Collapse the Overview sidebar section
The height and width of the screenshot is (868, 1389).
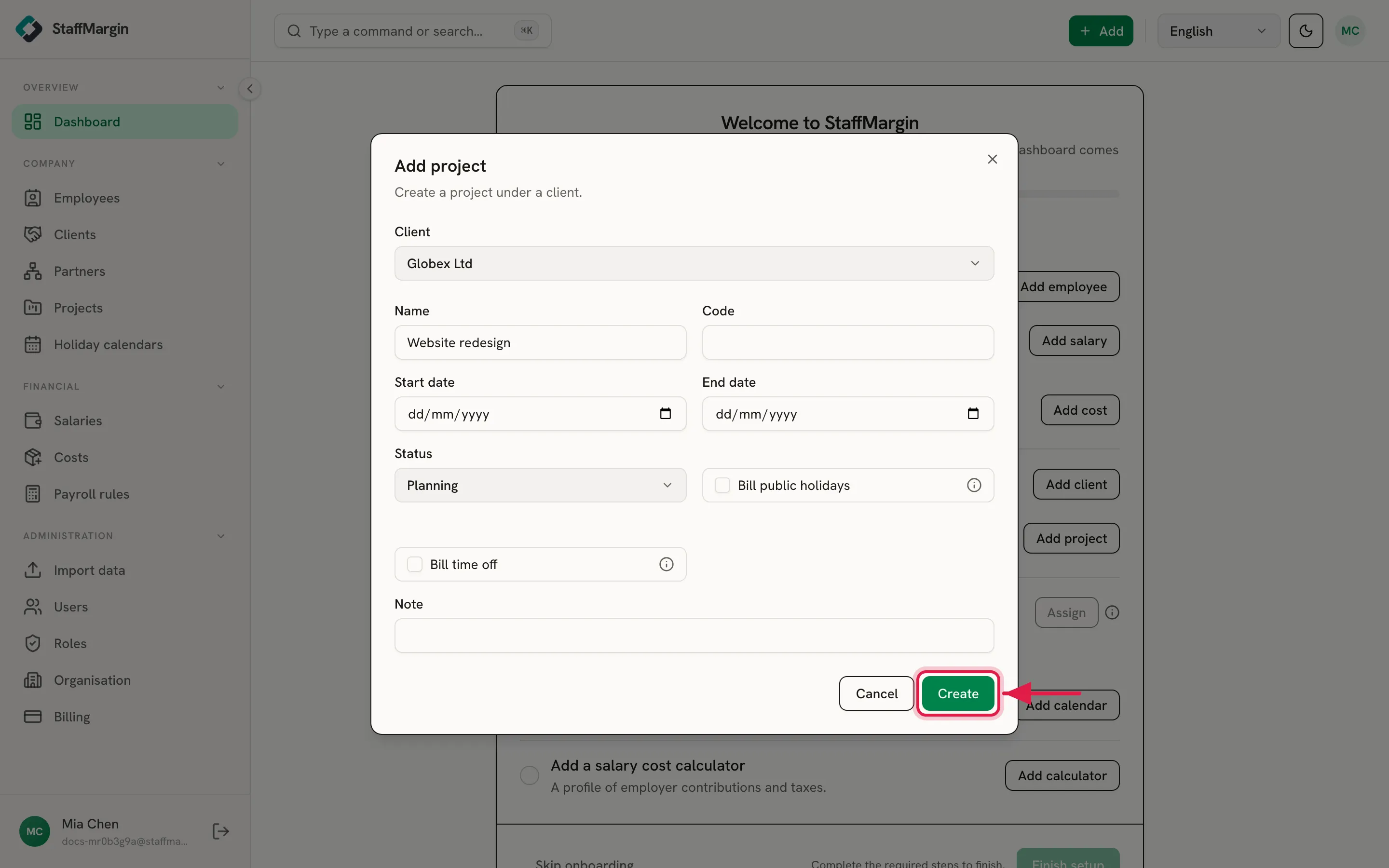point(221,88)
